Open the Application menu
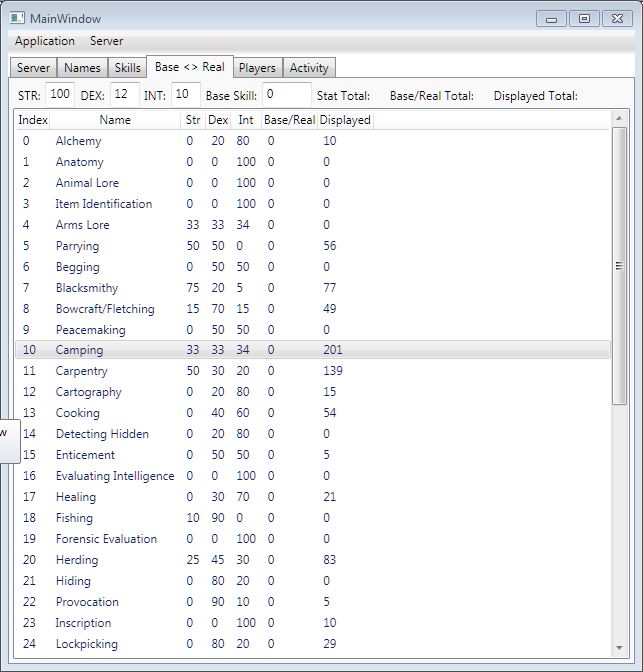643x672 pixels. (x=45, y=41)
